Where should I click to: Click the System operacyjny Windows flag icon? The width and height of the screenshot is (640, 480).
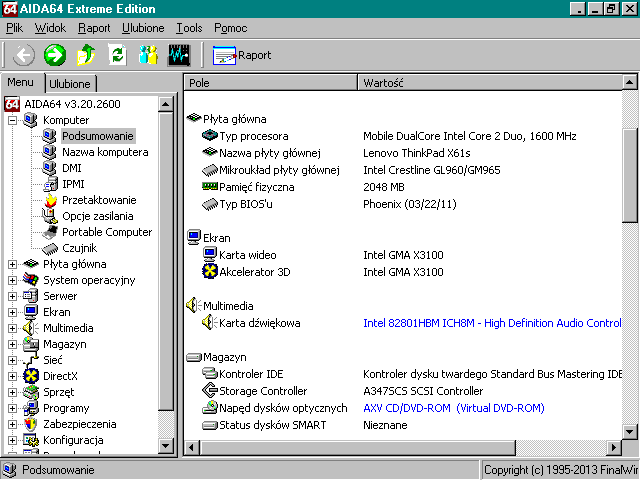pos(31,280)
